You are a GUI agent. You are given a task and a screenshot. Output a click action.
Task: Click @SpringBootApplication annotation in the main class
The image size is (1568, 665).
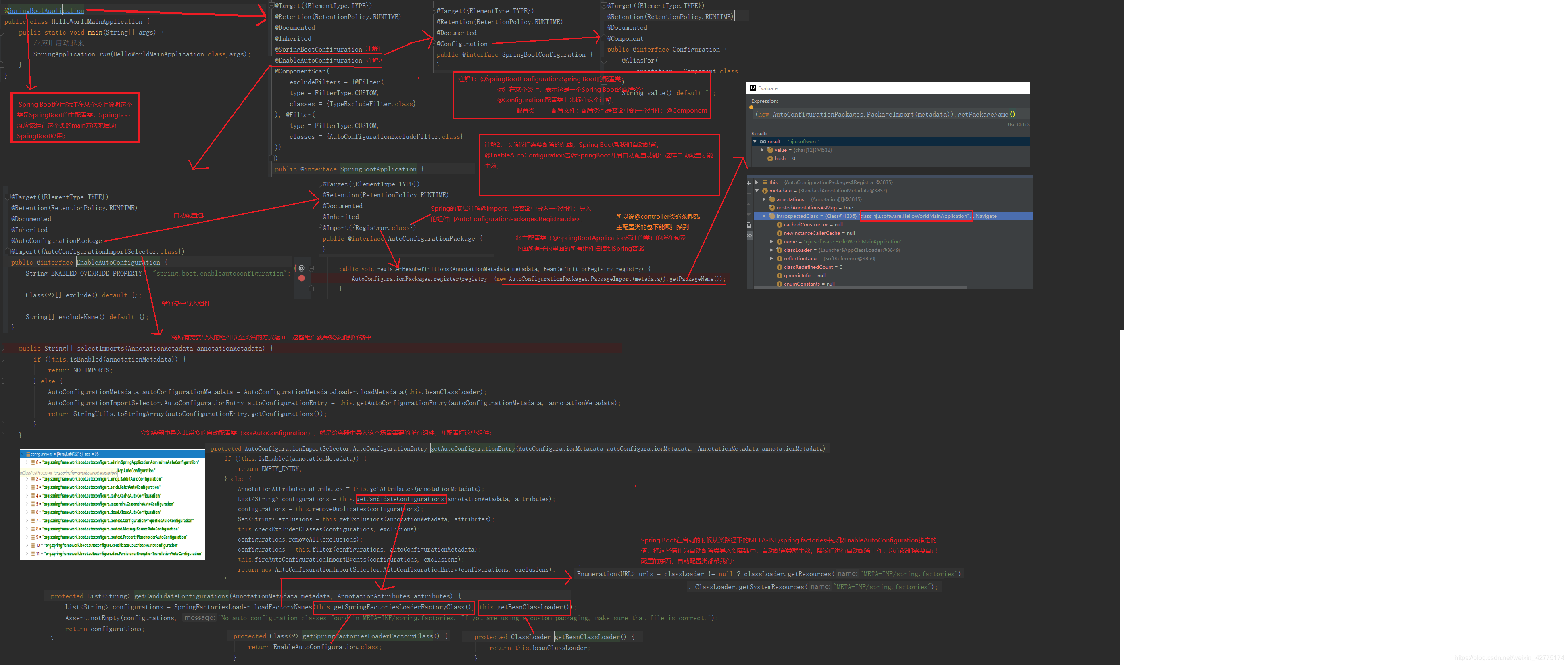[x=44, y=11]
